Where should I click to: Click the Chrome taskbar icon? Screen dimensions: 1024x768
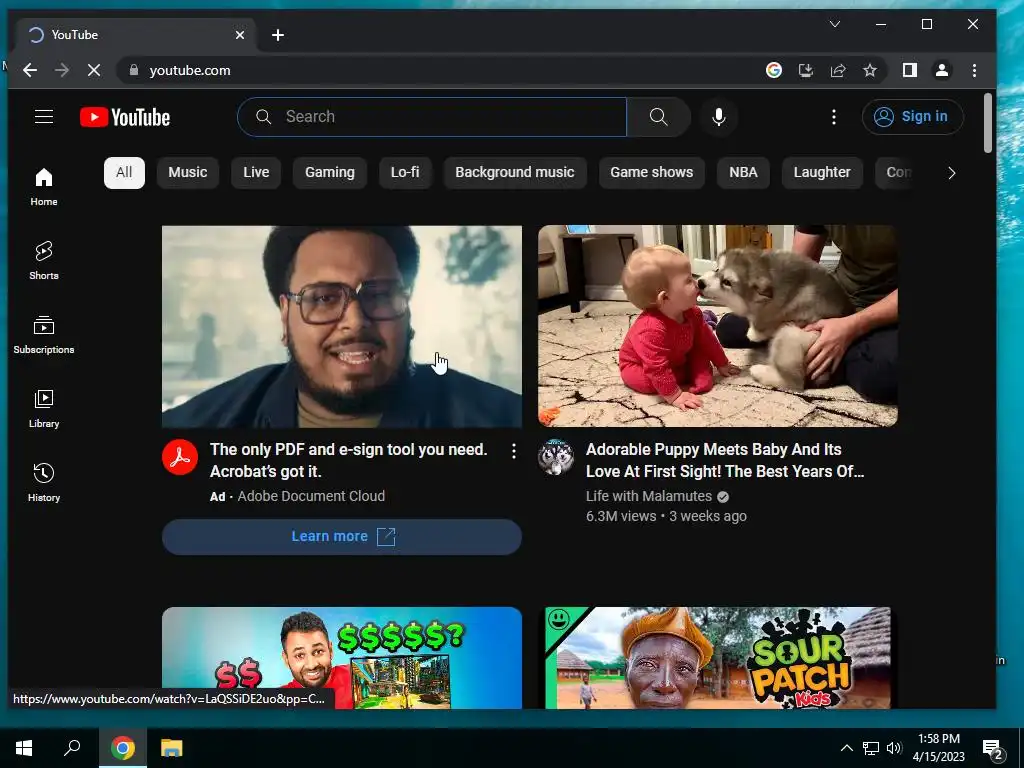click(x=123, y=748)
